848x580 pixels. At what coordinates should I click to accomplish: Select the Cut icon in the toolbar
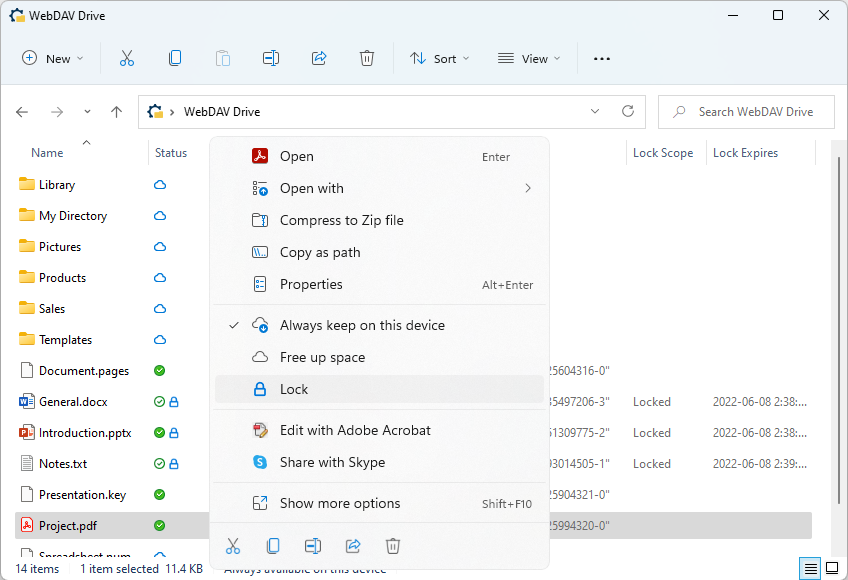tap(126, 58)
